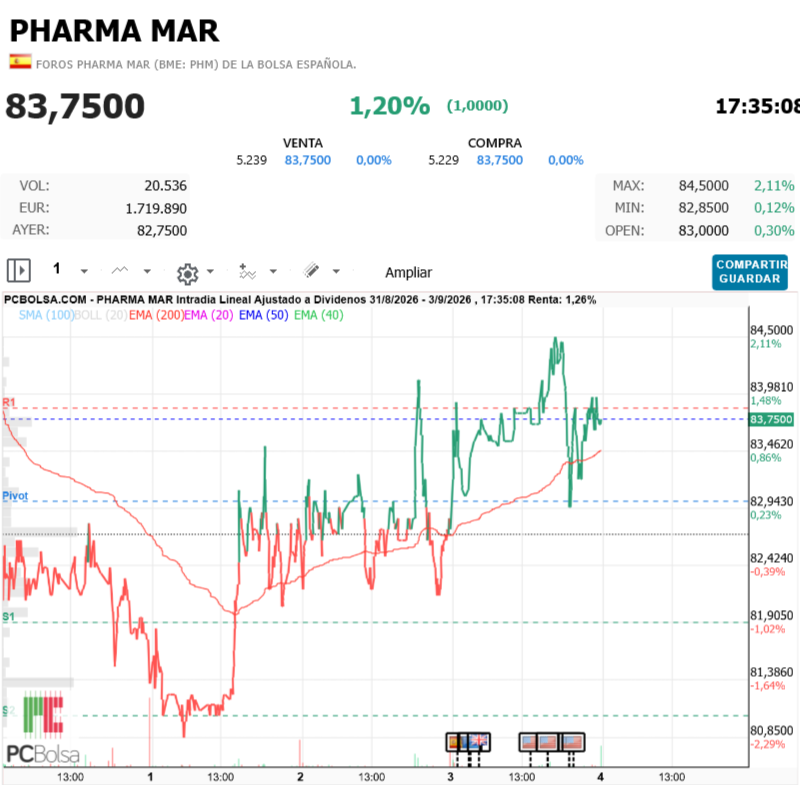Click the PCBOLSA.COM chart title line
This screenshot has height=785, width=800.
(299, 299)
